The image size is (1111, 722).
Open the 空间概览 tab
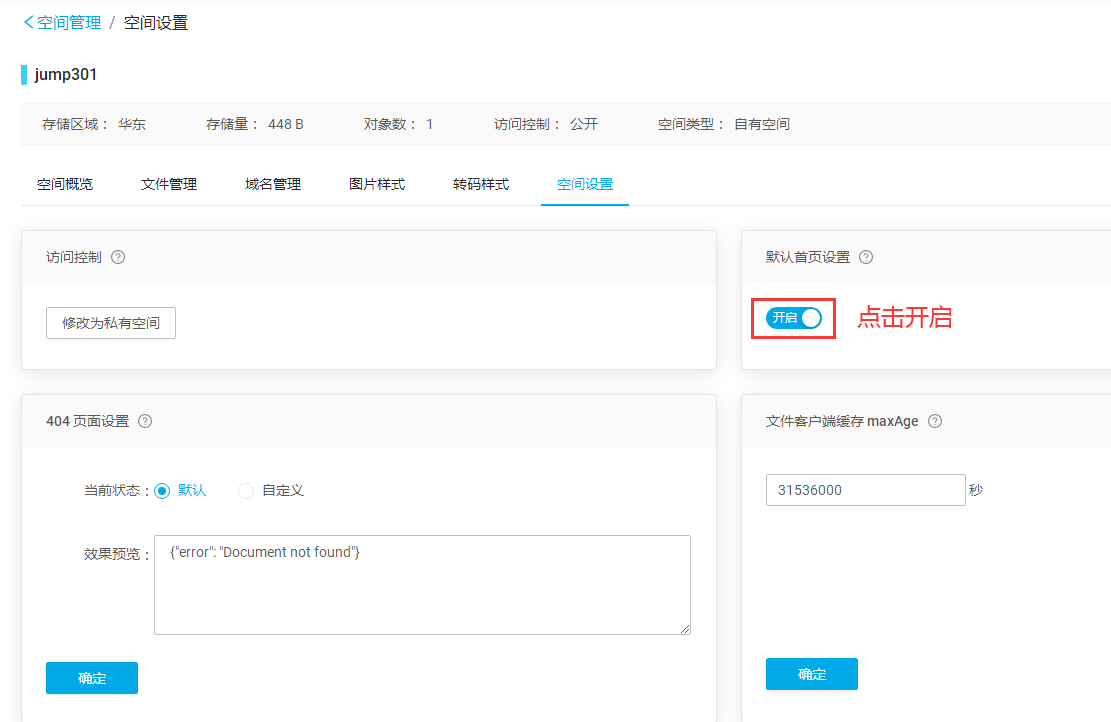point(65,184)
